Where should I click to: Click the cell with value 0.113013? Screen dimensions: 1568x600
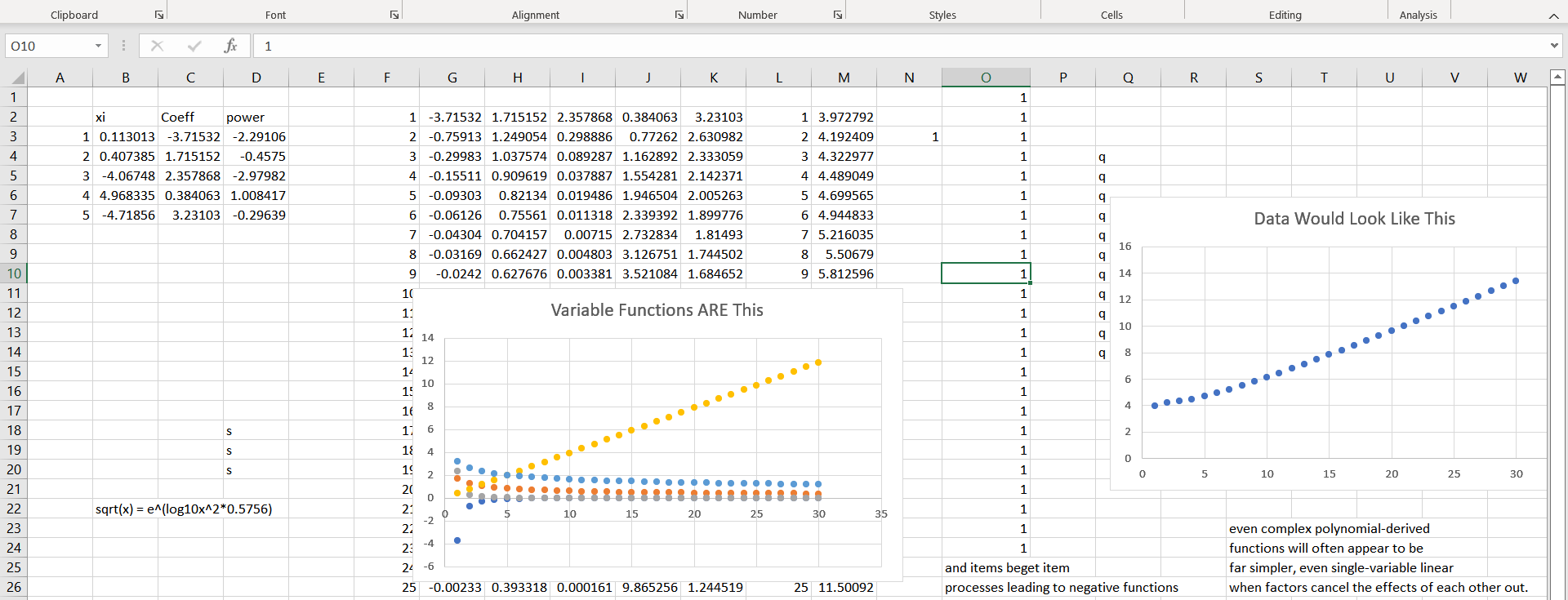125,136
